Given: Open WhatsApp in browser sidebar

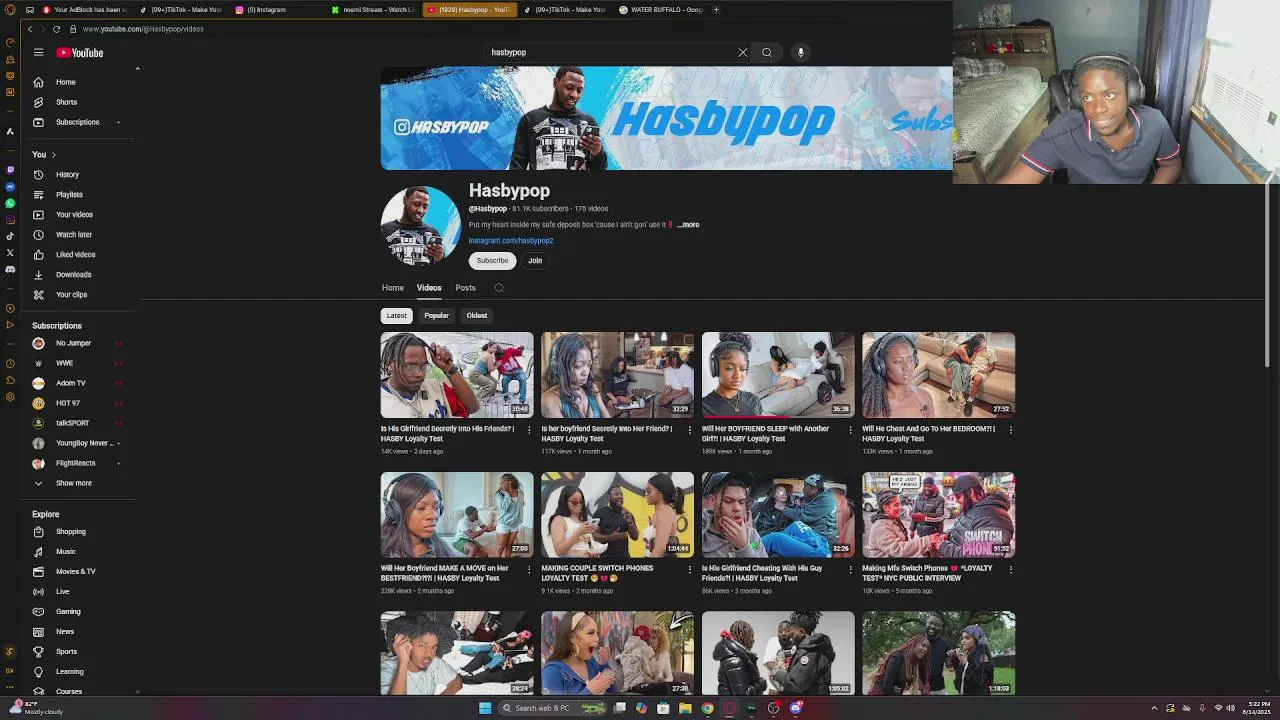Looking at the screenshot, I should click(10, 203).
